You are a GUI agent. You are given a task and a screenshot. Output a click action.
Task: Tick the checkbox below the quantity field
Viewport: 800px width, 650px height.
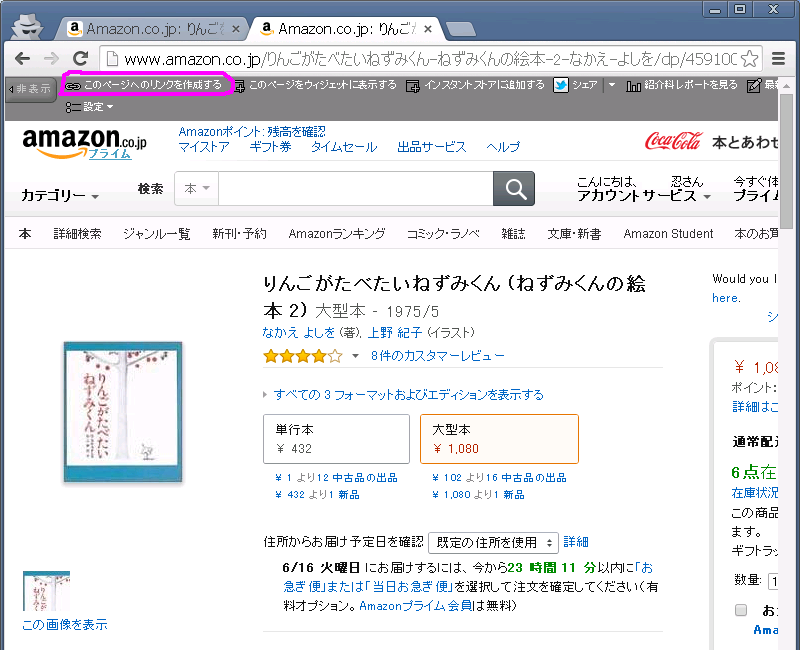(741, 610)
